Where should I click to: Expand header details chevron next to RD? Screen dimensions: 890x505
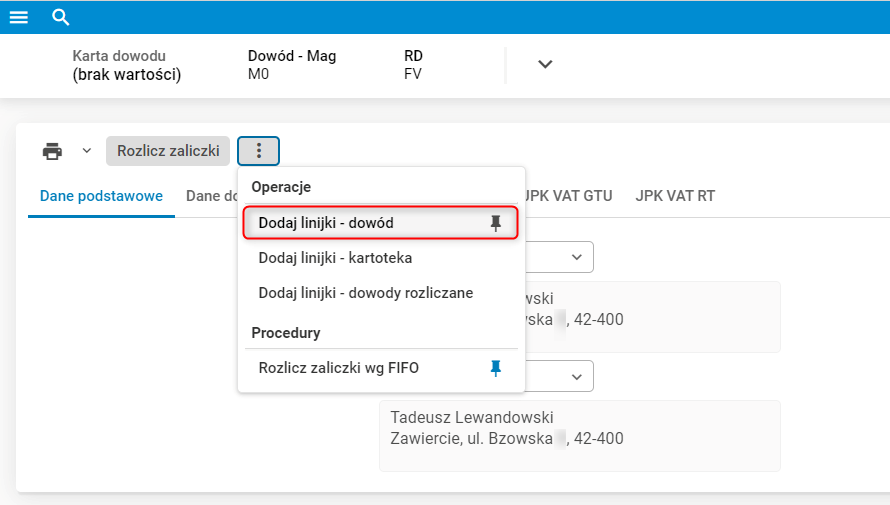(545, 64)
